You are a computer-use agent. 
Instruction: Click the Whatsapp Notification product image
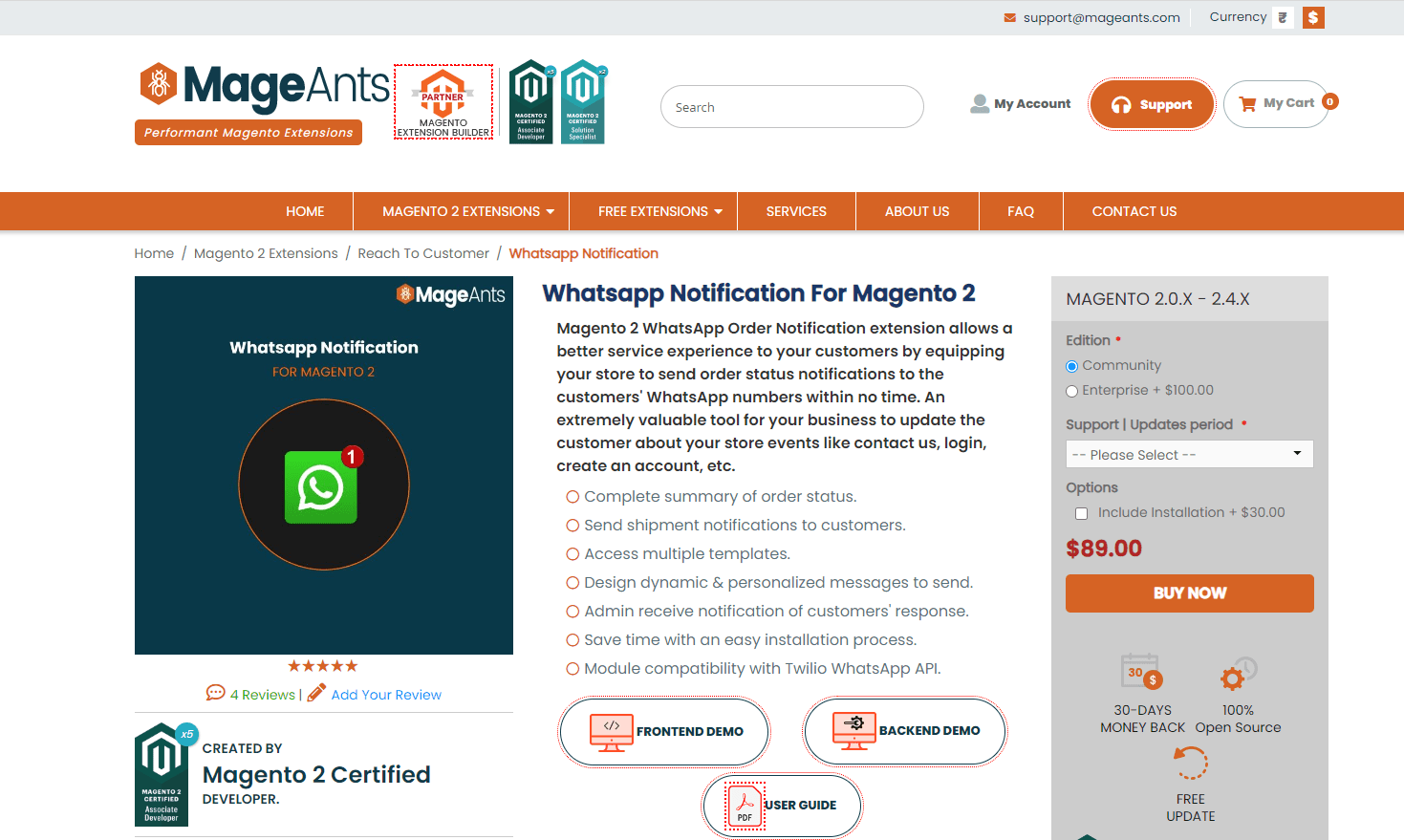[324, 465]
